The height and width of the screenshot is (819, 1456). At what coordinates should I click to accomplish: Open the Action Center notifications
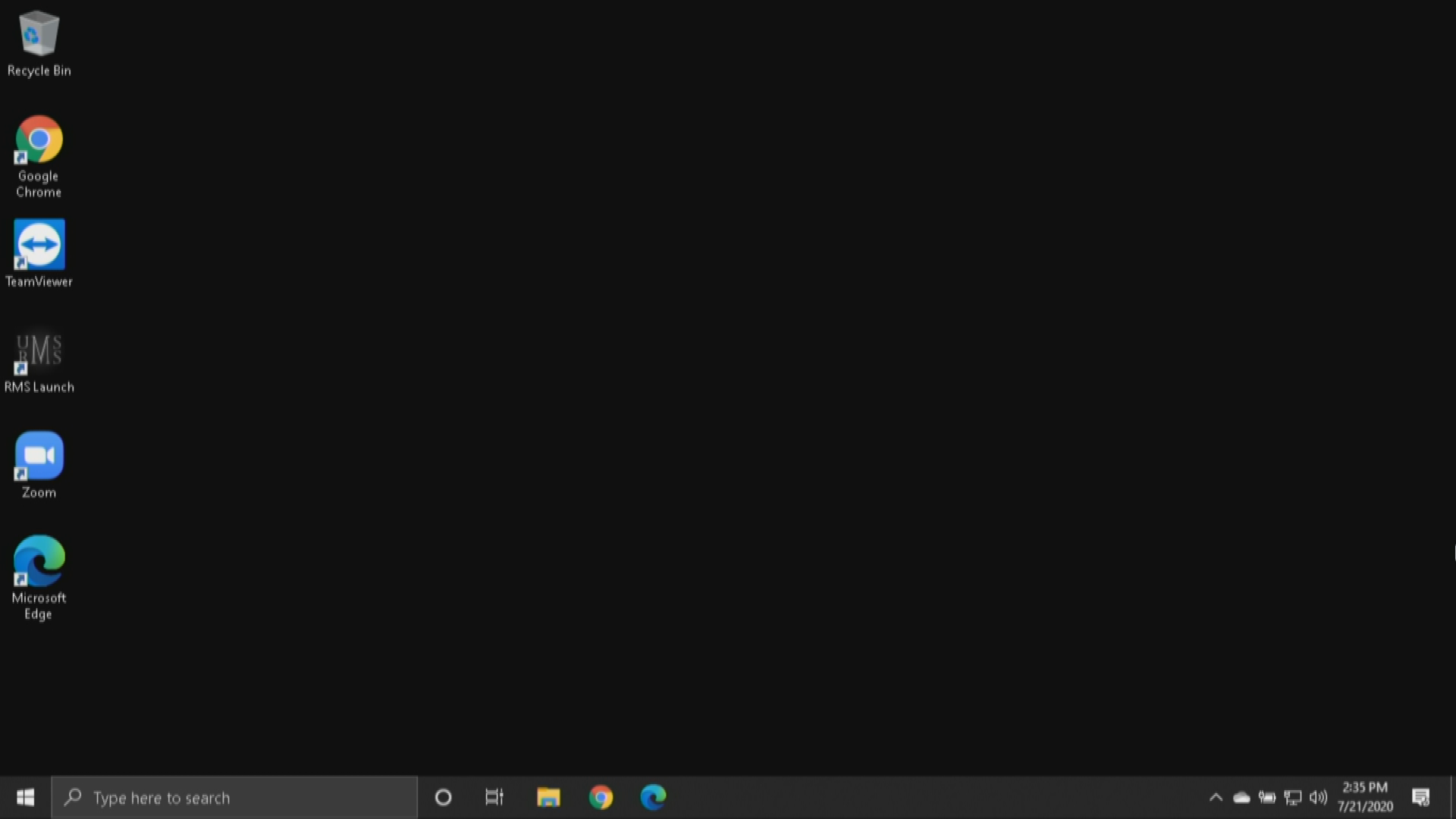[x=1421, y=798]
